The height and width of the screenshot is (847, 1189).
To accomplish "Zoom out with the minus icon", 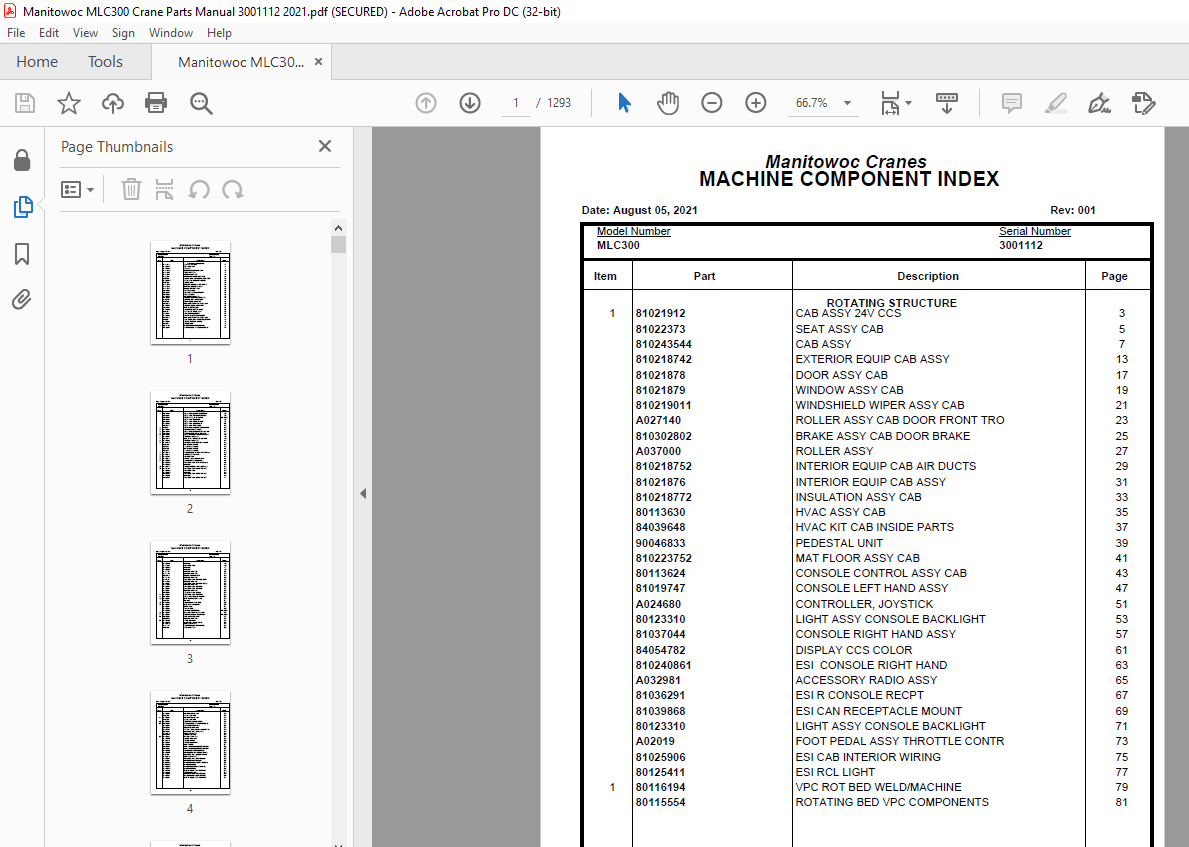I will click(711, 103).
